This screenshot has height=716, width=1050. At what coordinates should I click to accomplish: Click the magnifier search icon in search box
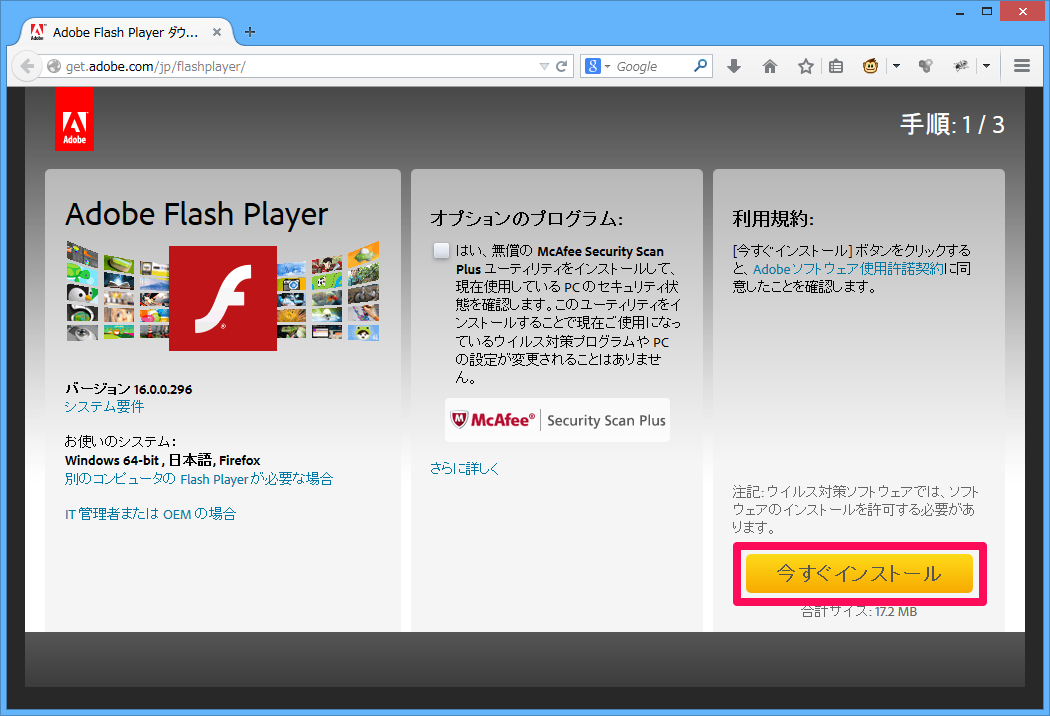click(701, 66)
